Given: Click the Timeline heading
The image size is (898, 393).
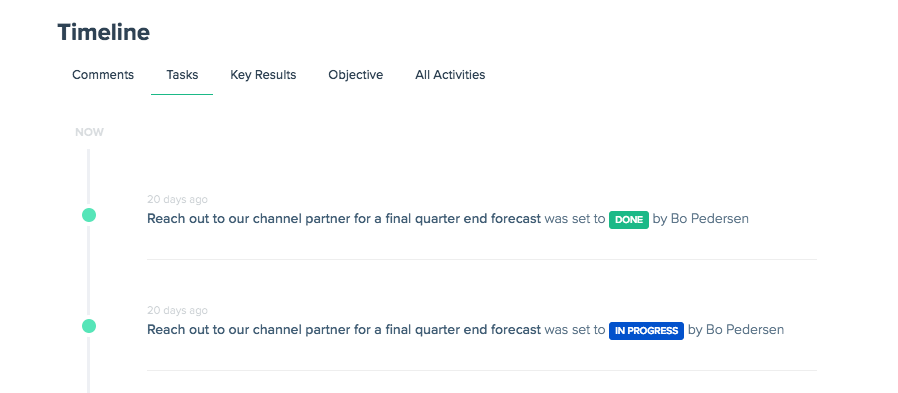Looking at the screenshot, I should point(104,32).
